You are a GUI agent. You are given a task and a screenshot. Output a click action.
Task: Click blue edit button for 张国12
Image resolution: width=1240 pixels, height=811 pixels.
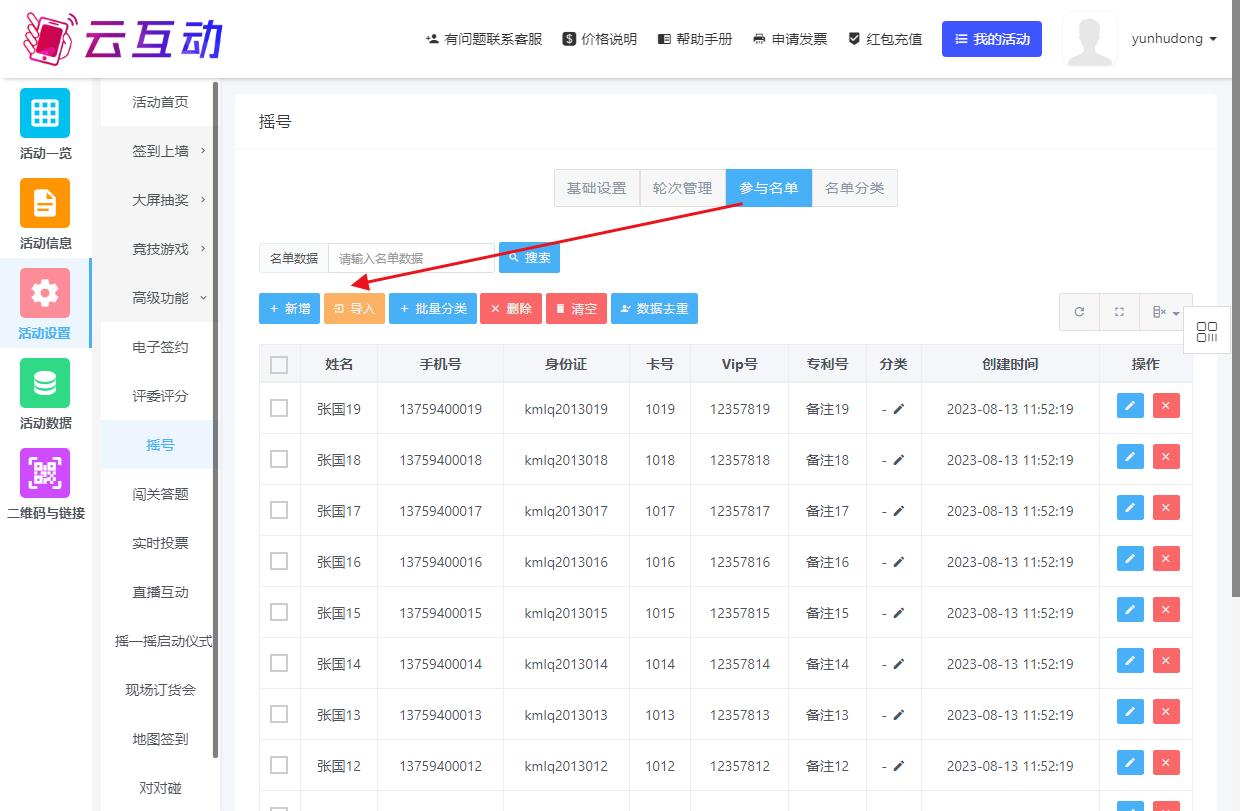point(1130,762)
